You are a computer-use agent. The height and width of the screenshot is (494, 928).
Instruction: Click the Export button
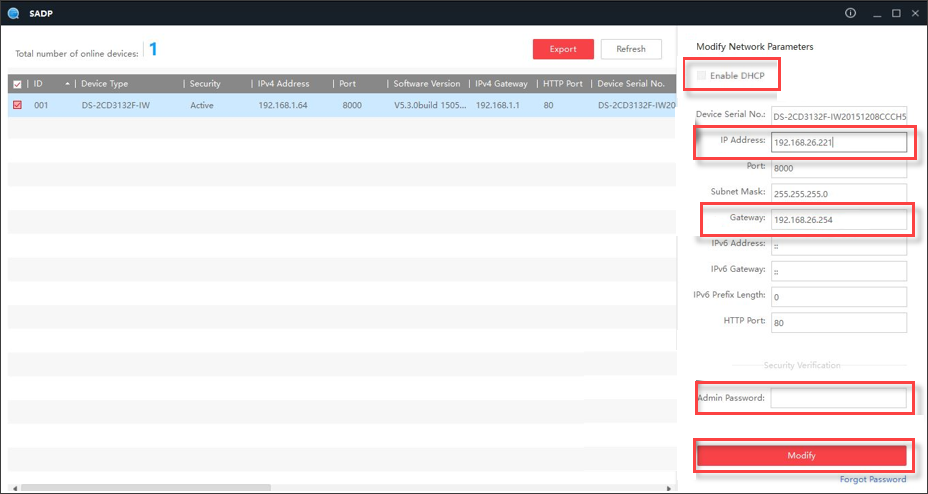click(563, 49)
